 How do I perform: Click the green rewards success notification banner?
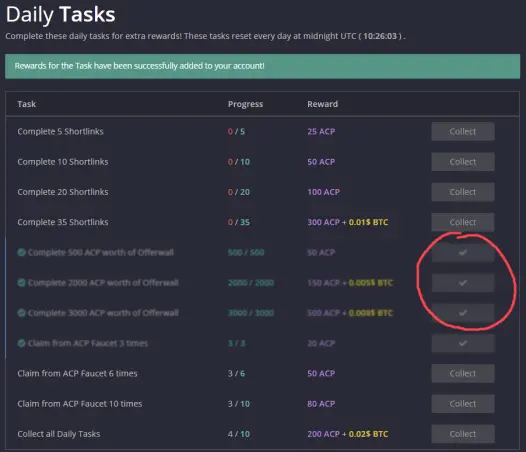(263, 66)
